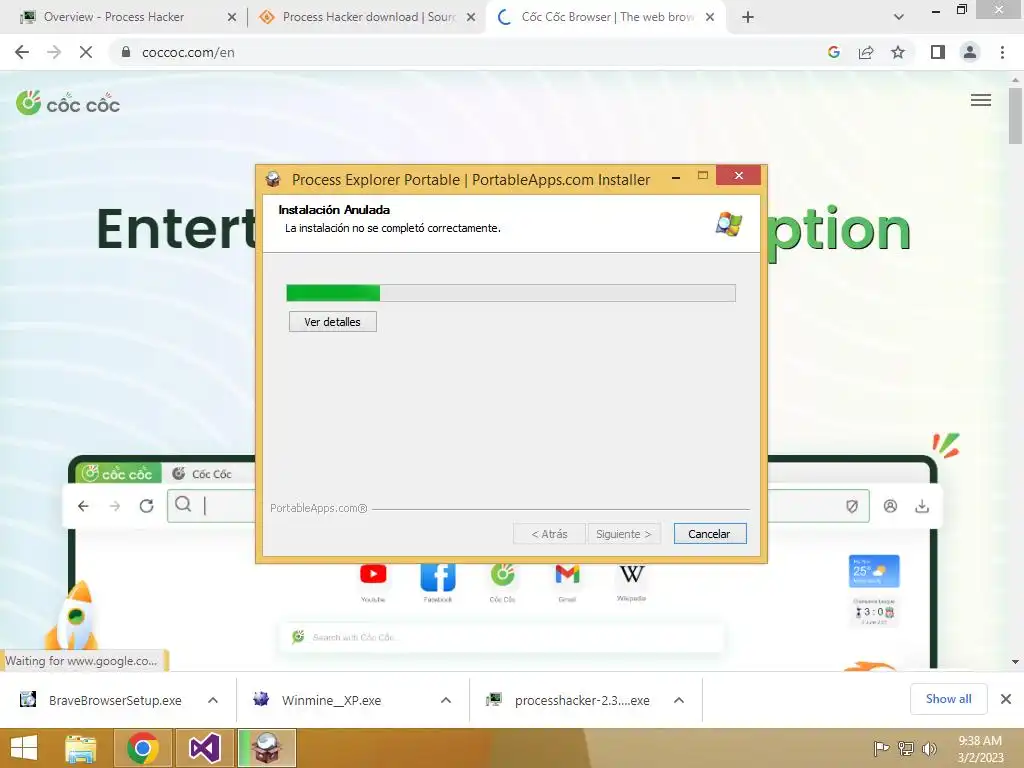Click the reload icon in the mockup
The height and width of the screenshot is (768, 1024).
(146, 506)
